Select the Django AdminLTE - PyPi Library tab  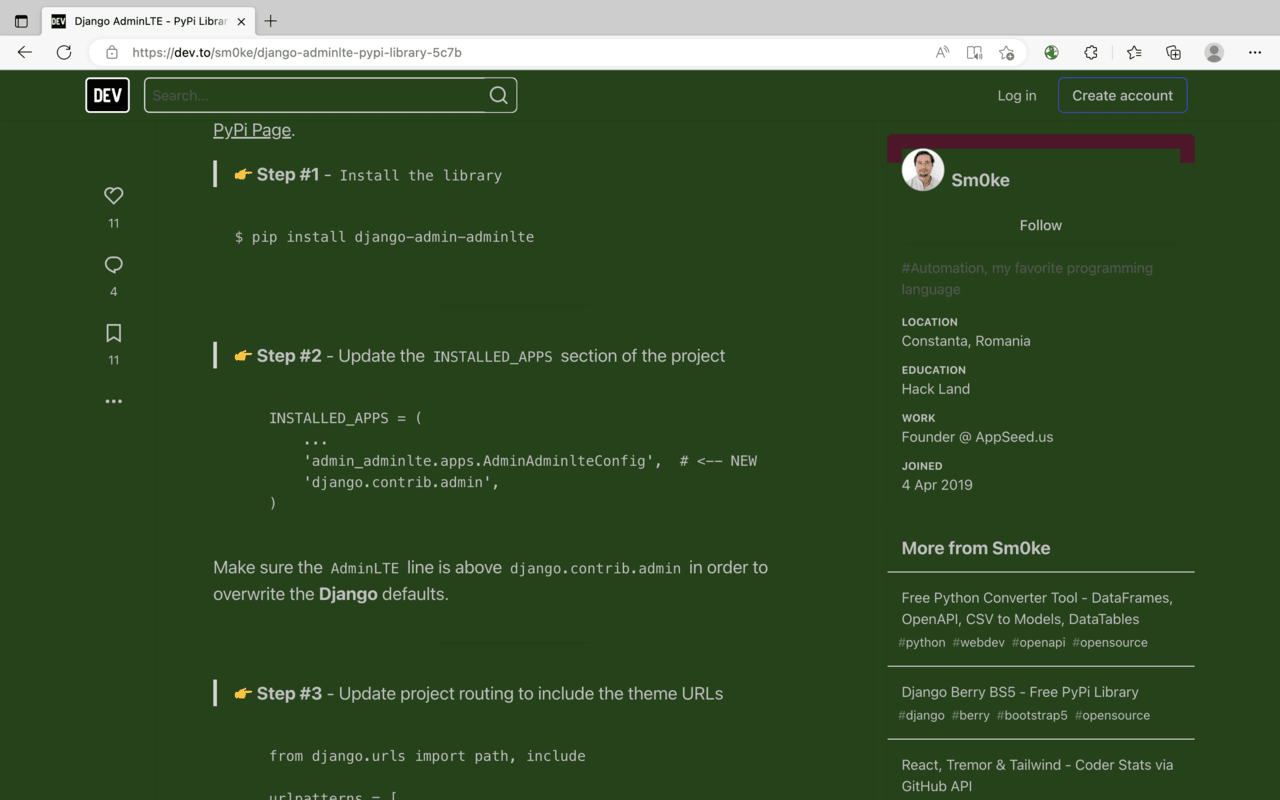pyautogui.click(x=148, y=21)
